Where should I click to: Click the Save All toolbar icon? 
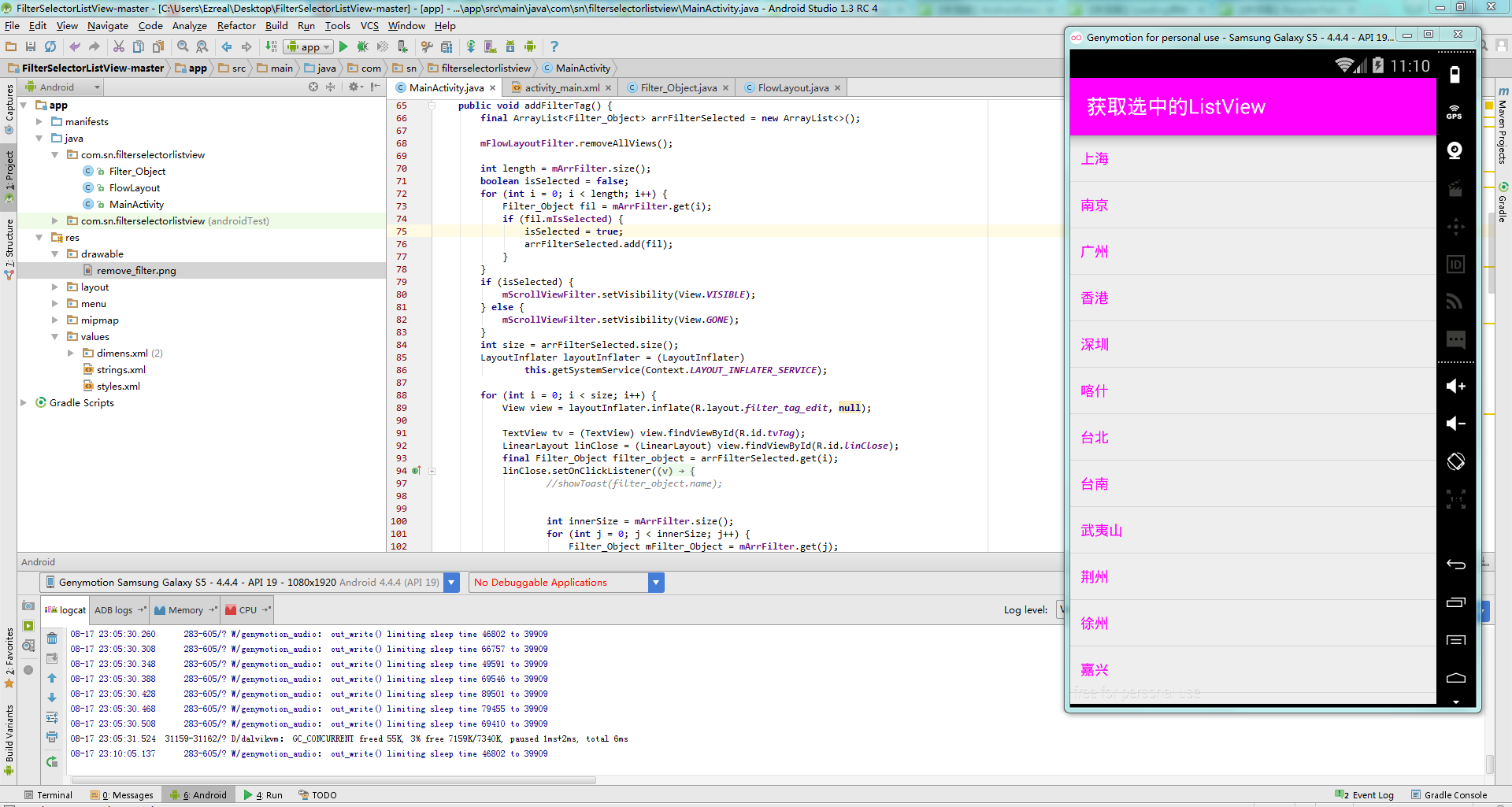point(31,46)
